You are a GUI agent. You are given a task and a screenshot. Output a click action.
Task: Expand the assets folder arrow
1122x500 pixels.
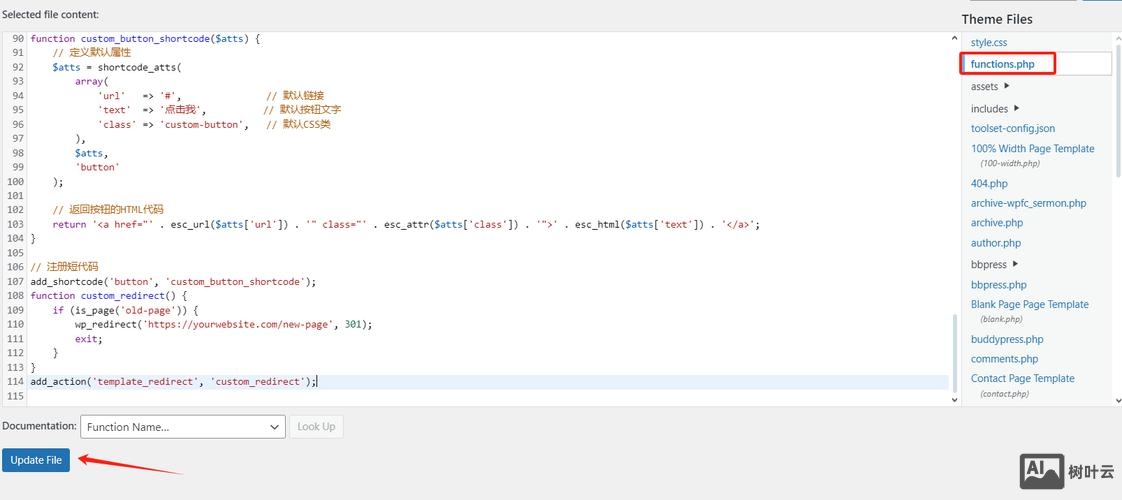1006,87
